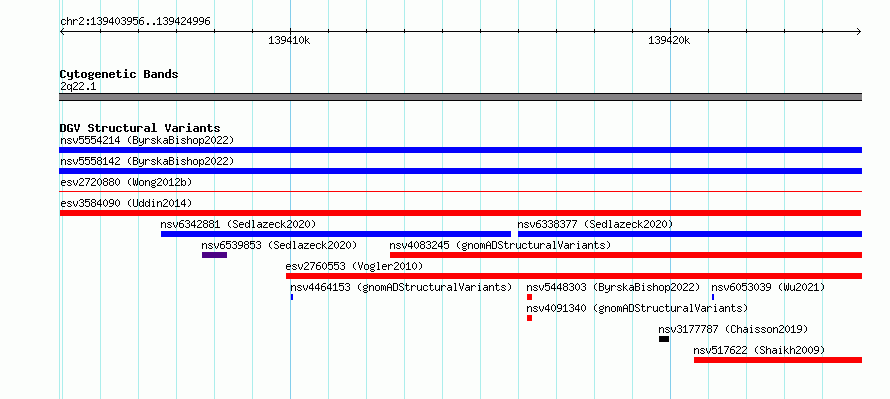This screenshot has width=890, height=399.
Task: Open the nsv6053039 (Wu2021) label
Action: click(x=768, y=287)
